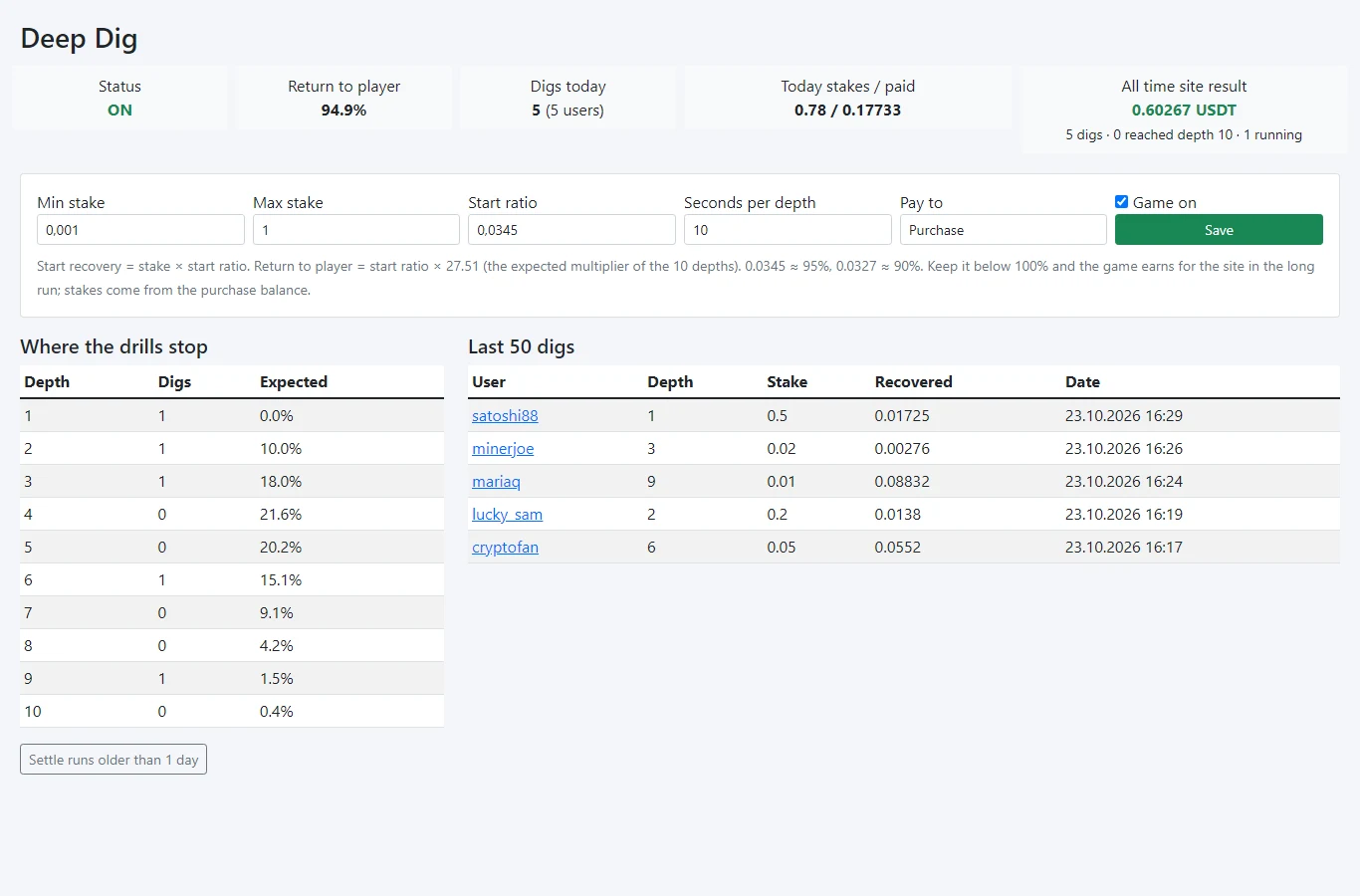Screen dimensions: 1360x896
Task: Toggle the Game on checkbox
Action: pyautogui.click(x=1122, y=202)
